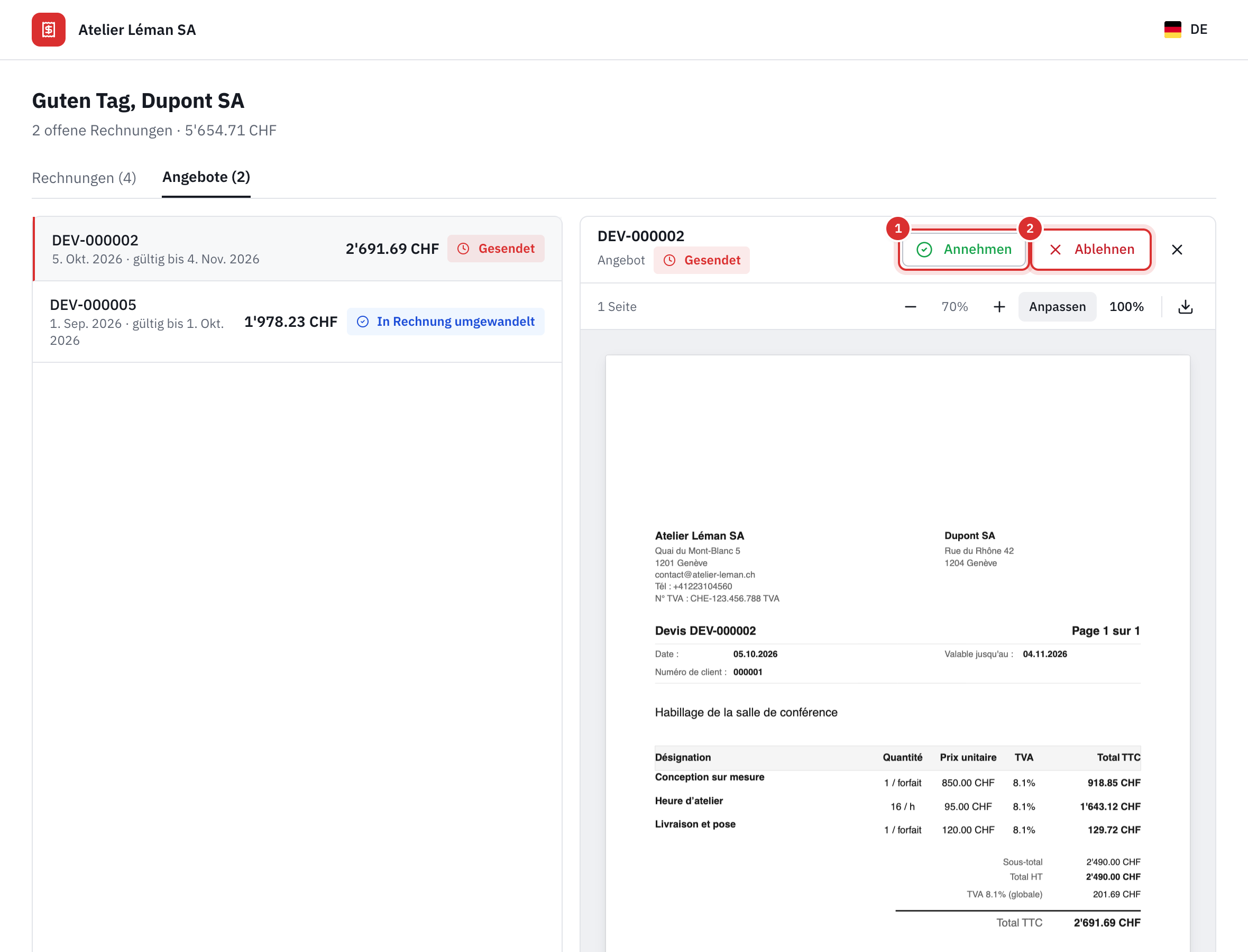1248x952 pixels.
Task: Click the 70% zoom level value
Action: pos(955,307)
